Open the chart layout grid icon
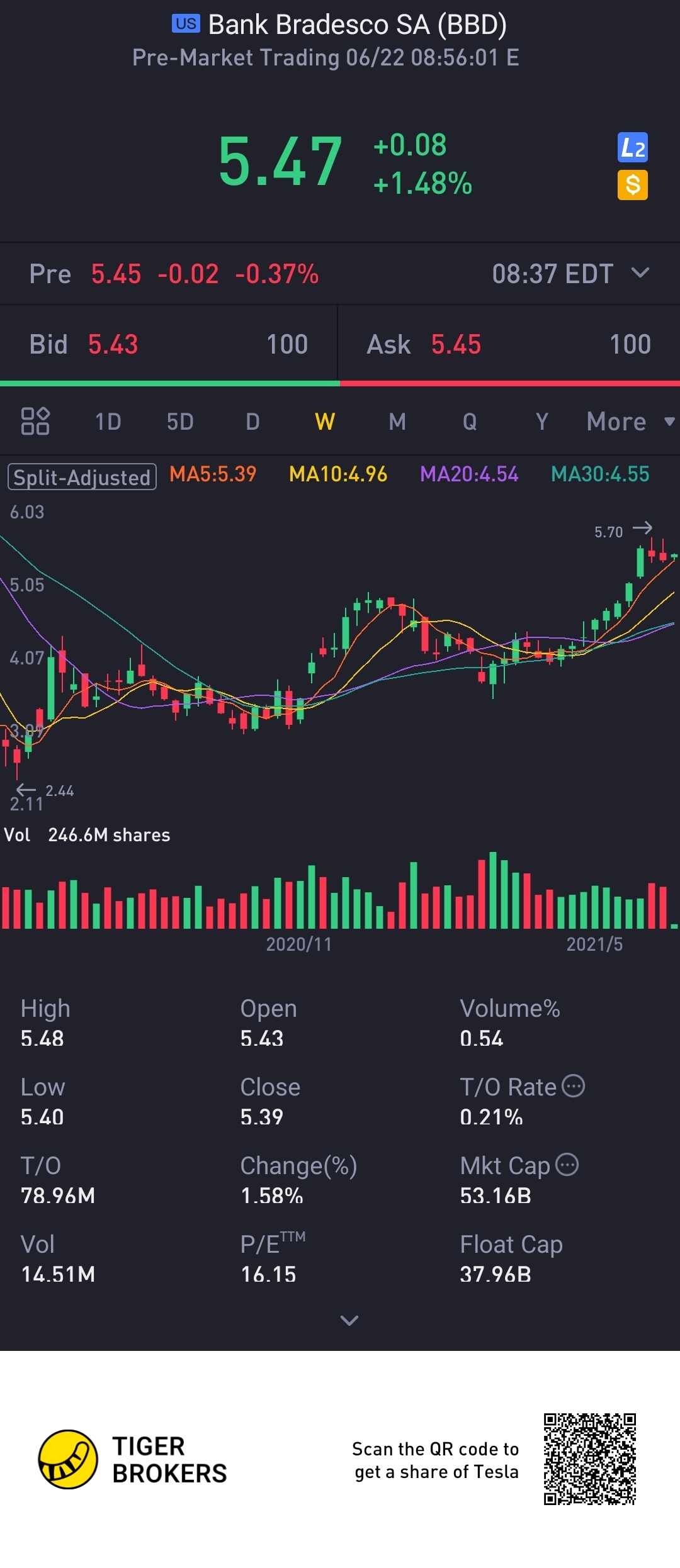 coord(35,421)
